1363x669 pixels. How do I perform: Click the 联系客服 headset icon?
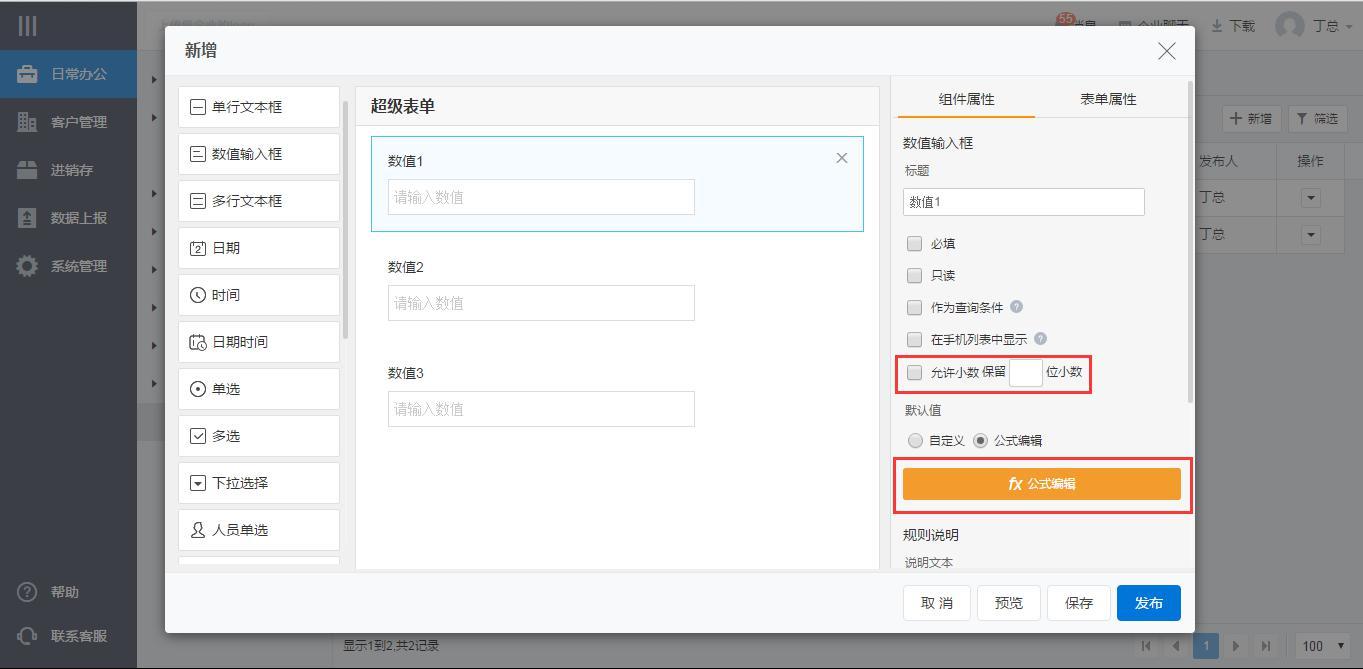(x=27, y=636)
